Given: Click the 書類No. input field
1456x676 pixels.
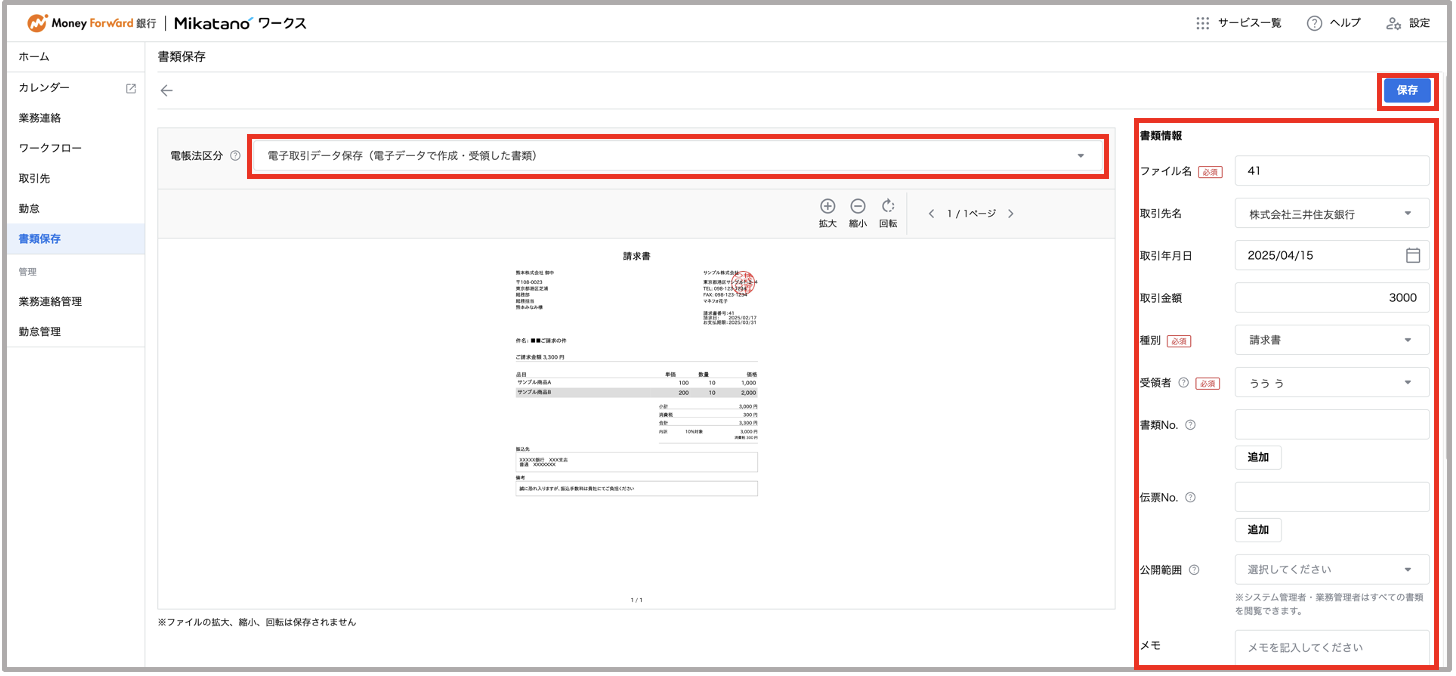Looking at the screenshot, I should coord(1332,424).
